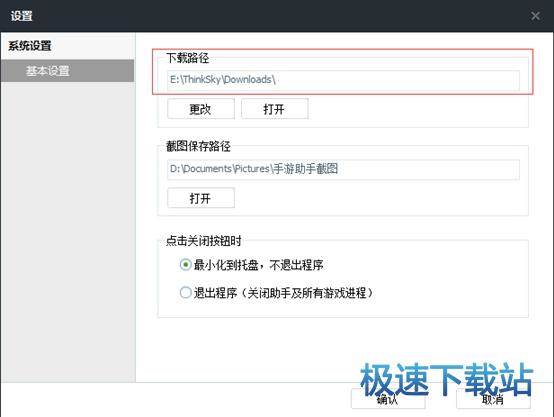554x417 pixels.
Task: Click the 下载路径 group label
Action: tap(188, 58)
